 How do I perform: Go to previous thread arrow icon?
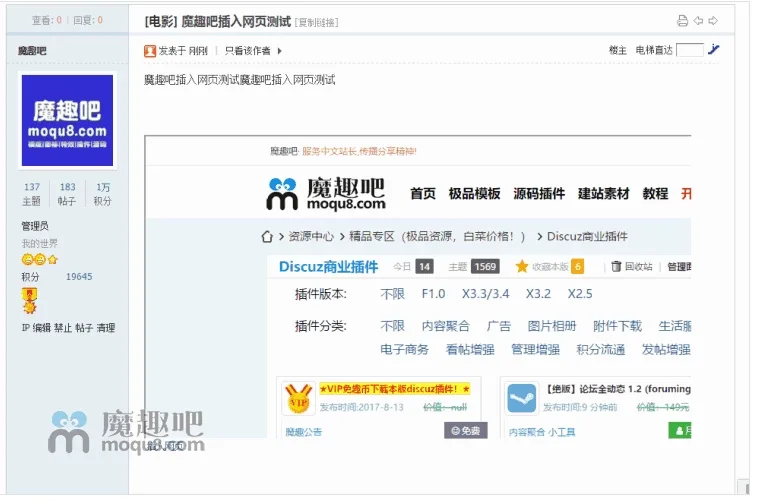click(x=698, y=20)
